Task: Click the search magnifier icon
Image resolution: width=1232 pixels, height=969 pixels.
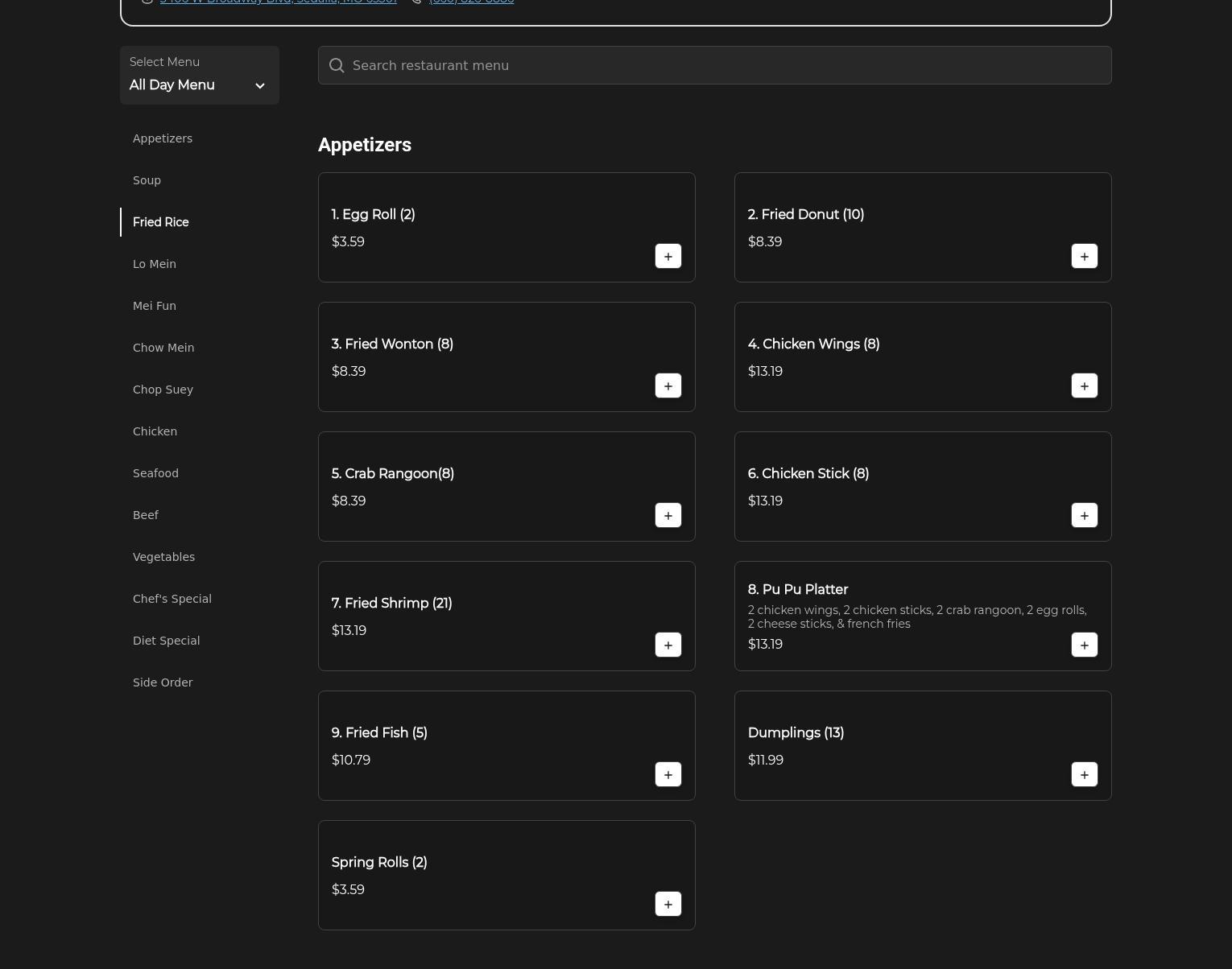Action: coord(337,66)
